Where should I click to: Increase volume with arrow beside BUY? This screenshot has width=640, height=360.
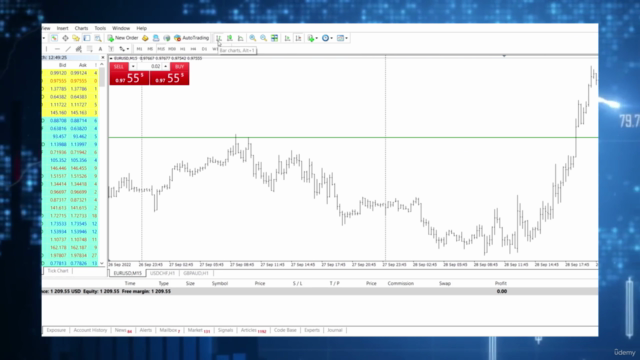coord(165,67)
